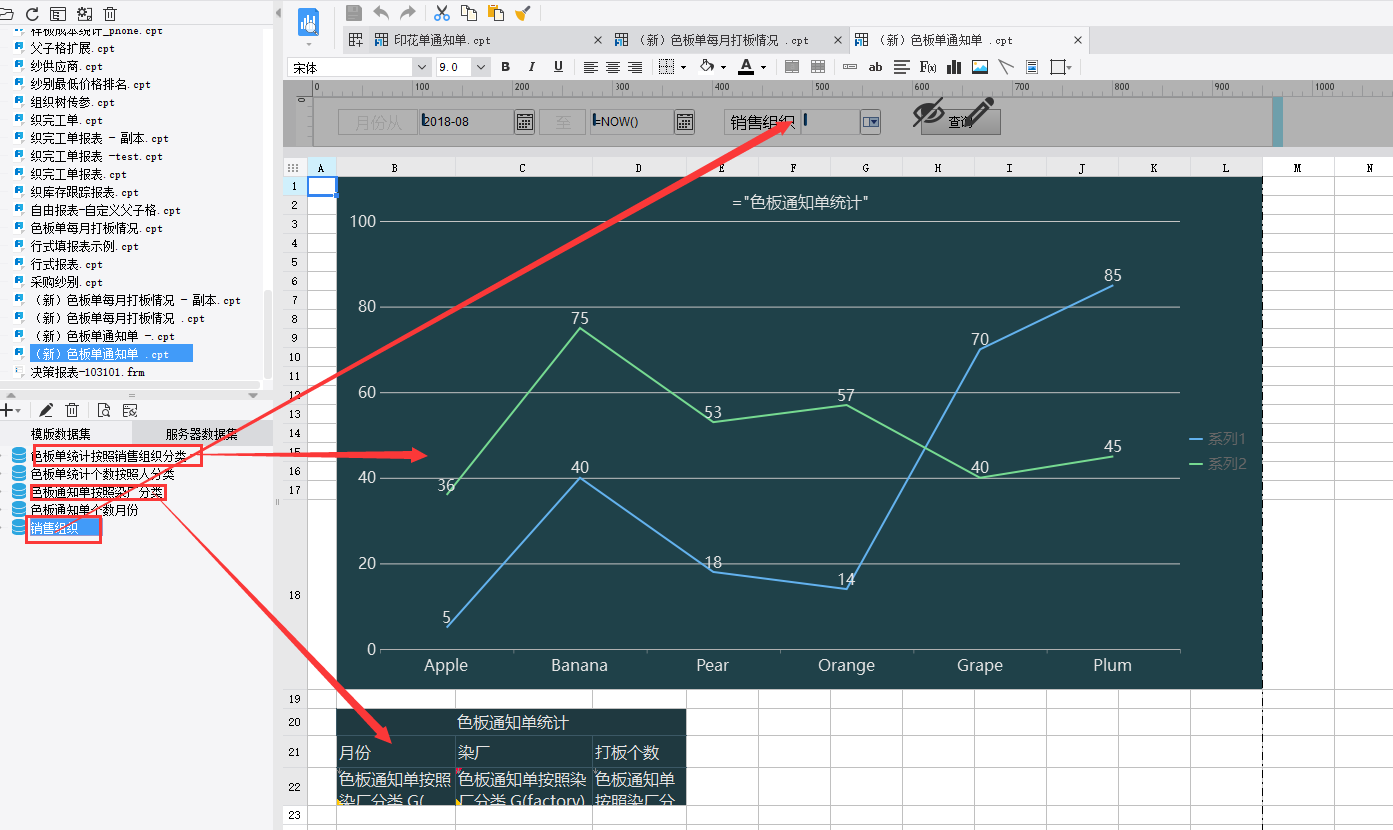Screen dimensions: 1393x830
Task: Click the 查询 query button
Action: pyautogui.click(x=960, y=122)
